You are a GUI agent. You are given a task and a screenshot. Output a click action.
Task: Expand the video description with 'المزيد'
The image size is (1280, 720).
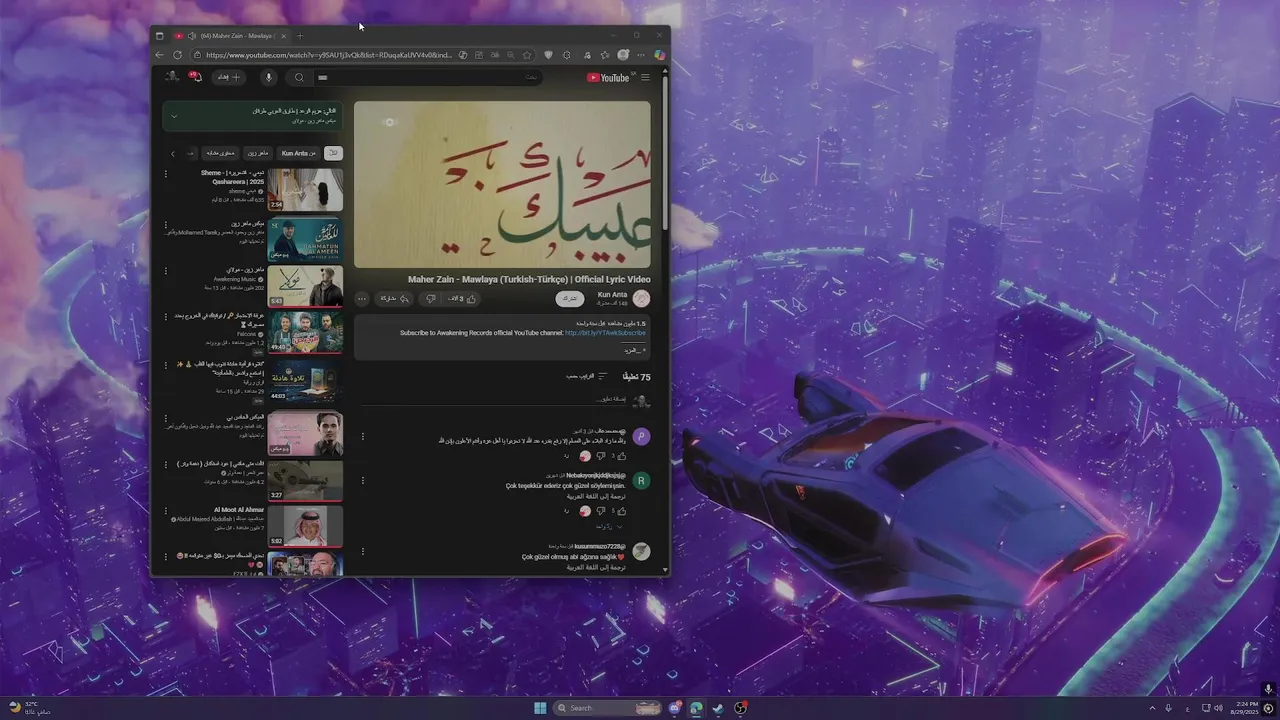pos(633,350)
